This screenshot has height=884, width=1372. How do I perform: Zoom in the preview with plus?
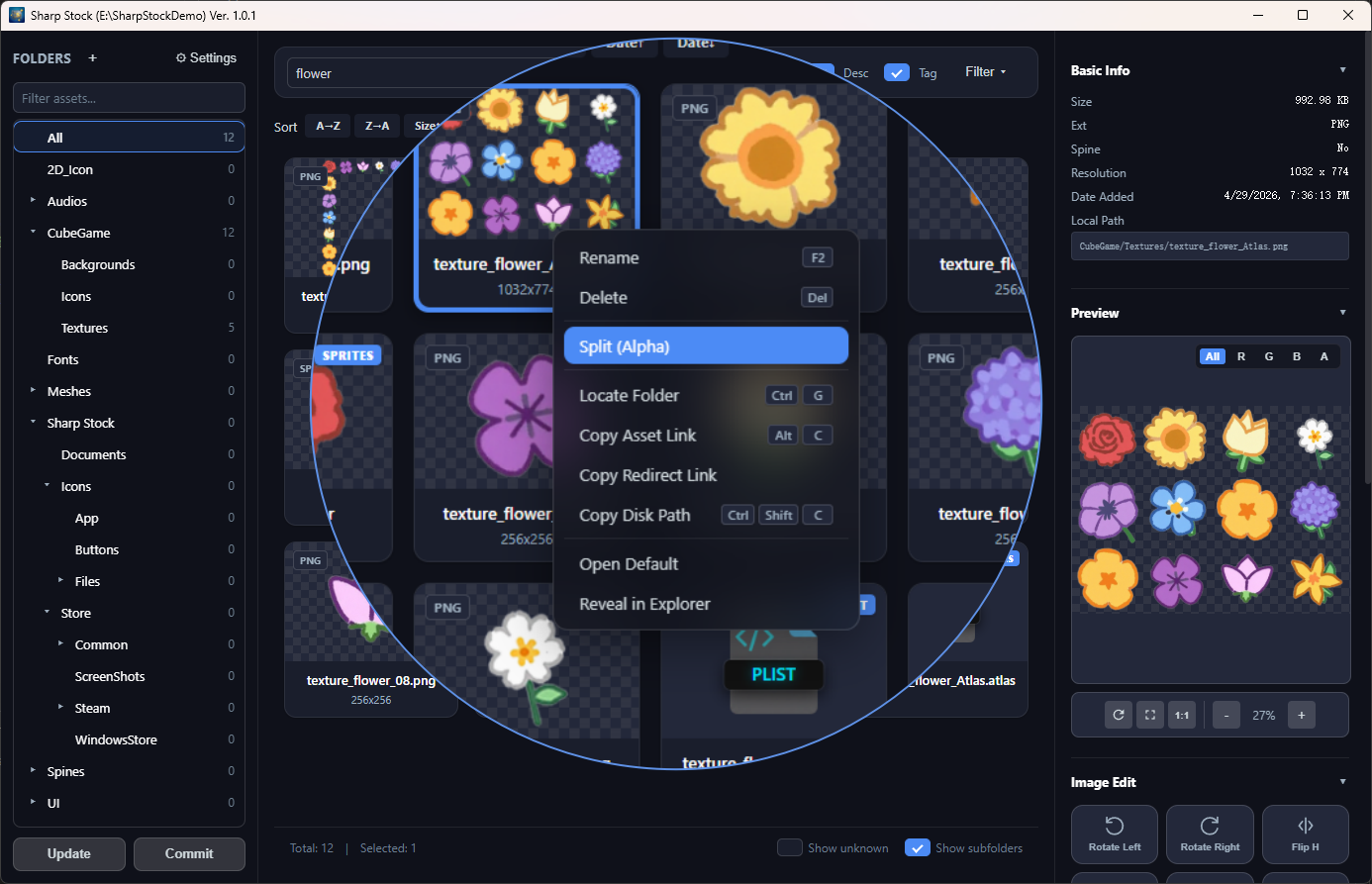1302,715
